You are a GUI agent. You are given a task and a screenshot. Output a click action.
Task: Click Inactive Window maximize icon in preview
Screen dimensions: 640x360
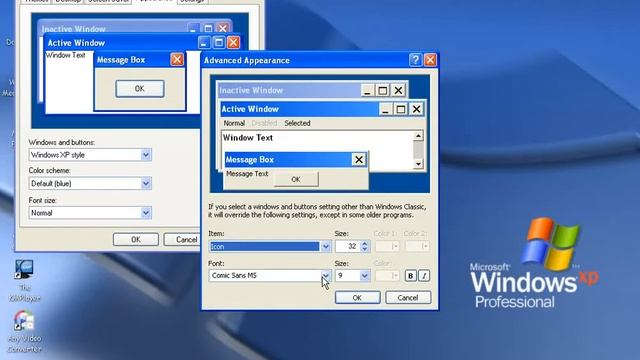pyautogui.click(x=382, y=90)
